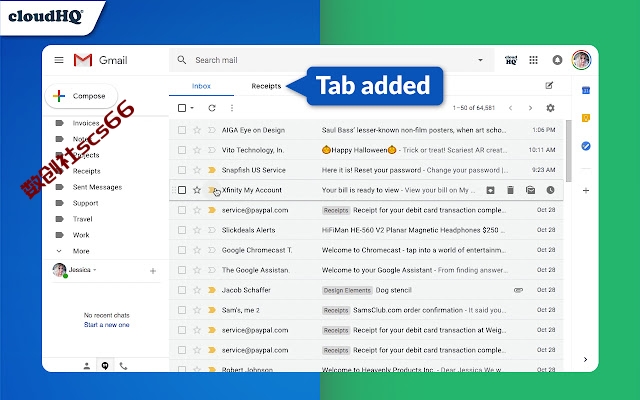The image size is (640, 400).
Task: Tick the checkbox for Xfinity My Account
Action: coord(182,190)
